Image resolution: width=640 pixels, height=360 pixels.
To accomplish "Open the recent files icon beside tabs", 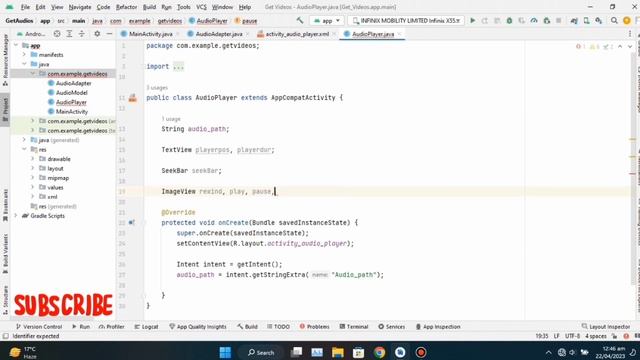I will (630, 34).
